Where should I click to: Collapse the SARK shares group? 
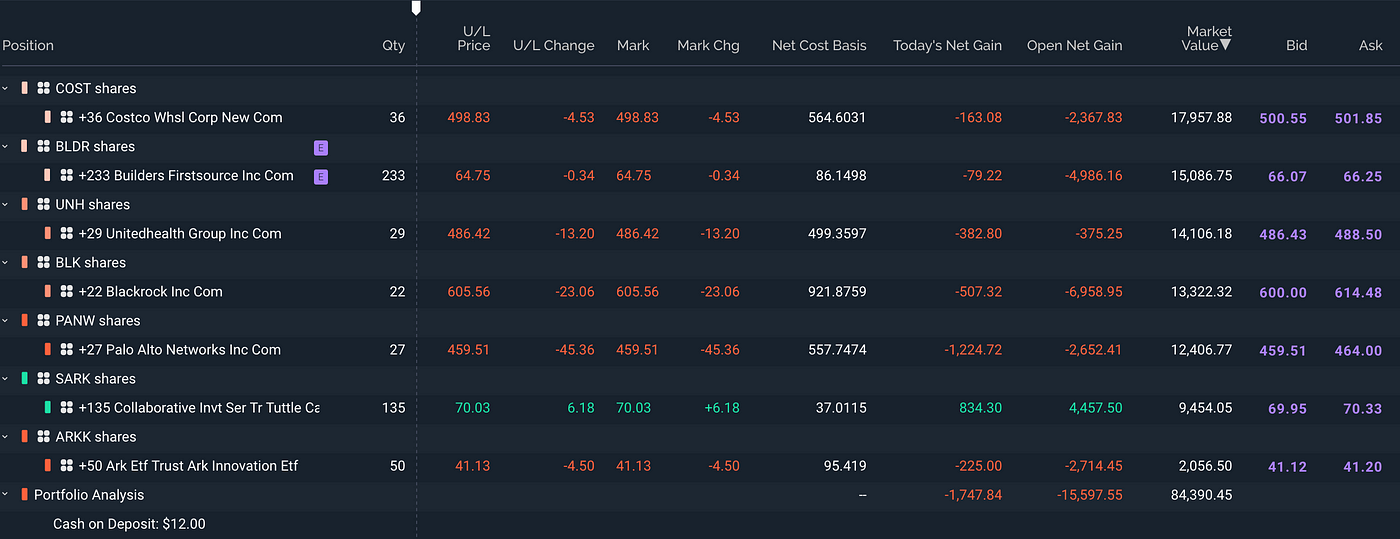pos(5,378)
